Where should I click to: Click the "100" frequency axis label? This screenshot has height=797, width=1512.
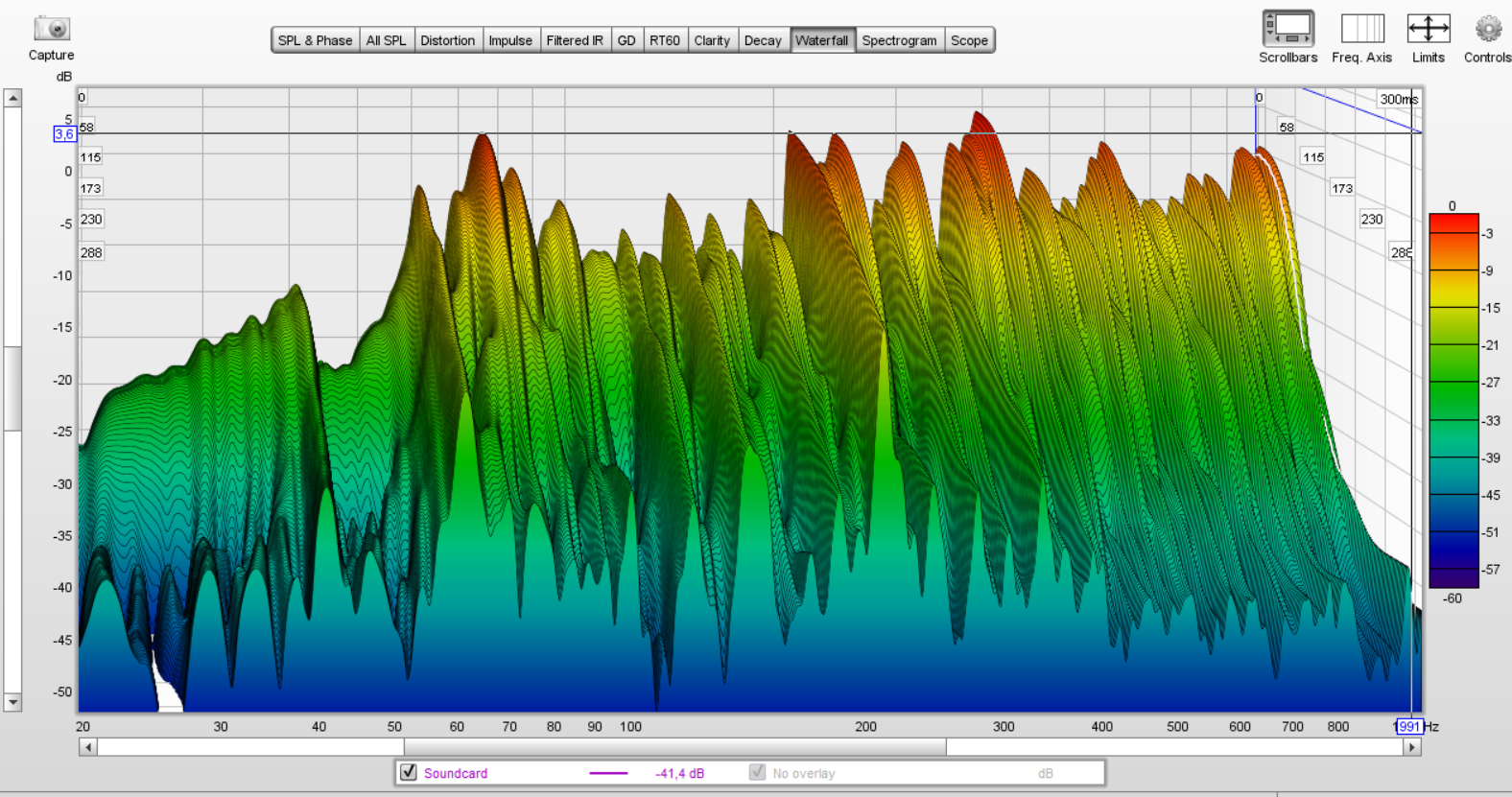pyautogui.click(x=630, y=726)
